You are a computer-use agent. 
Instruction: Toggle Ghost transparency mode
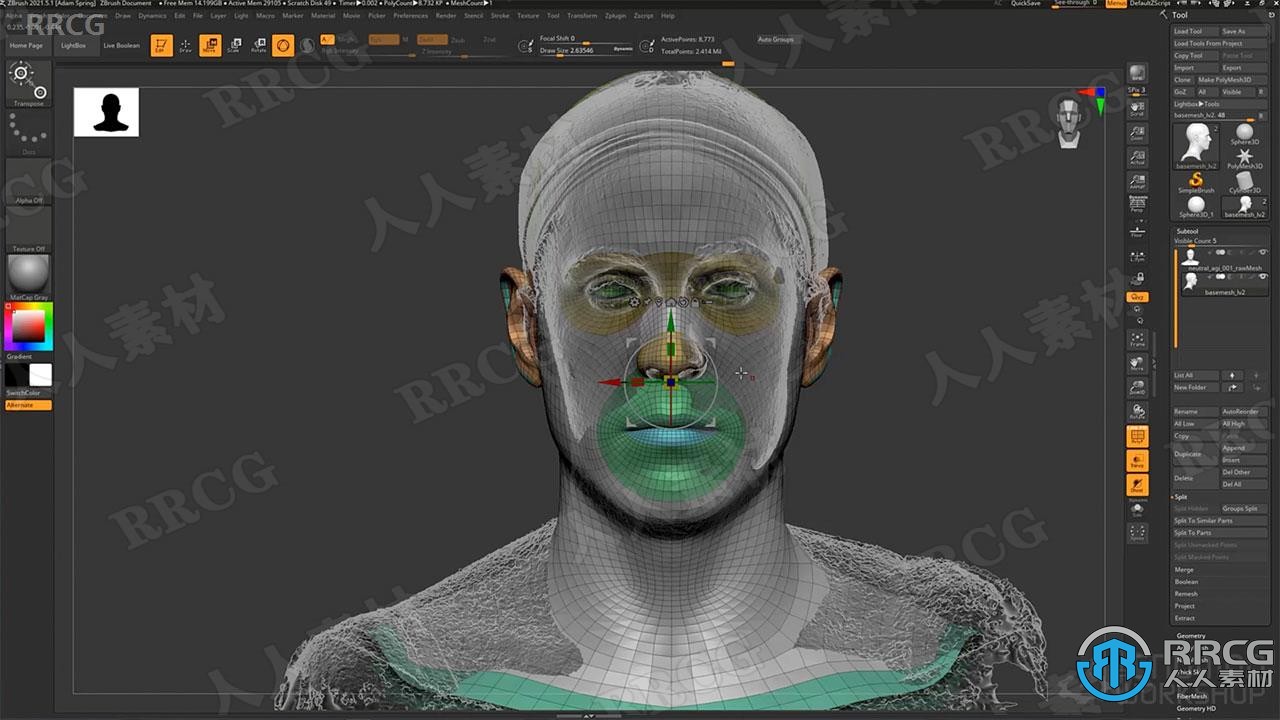(1137, 485)
